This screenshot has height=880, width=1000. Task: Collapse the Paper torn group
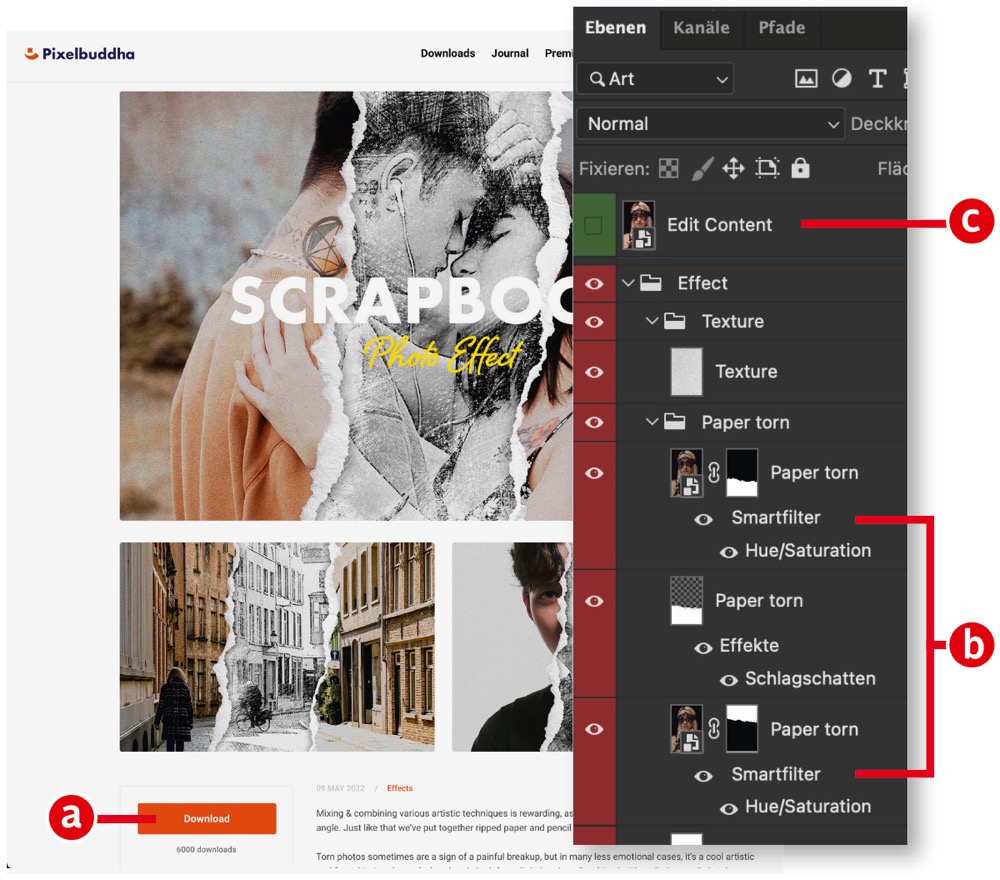[653, 422]
